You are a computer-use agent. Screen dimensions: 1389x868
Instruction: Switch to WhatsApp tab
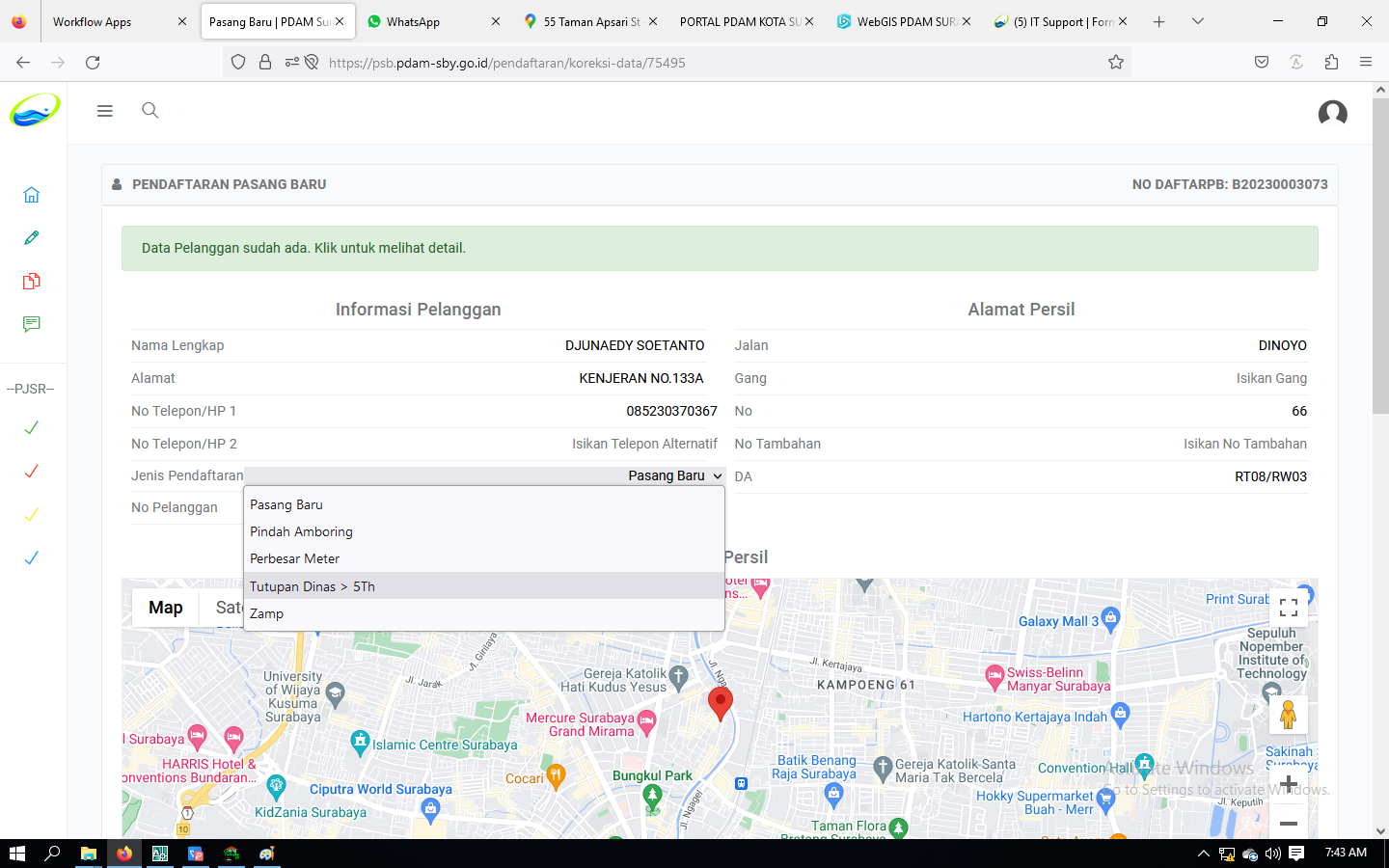[x=434, y=21]
